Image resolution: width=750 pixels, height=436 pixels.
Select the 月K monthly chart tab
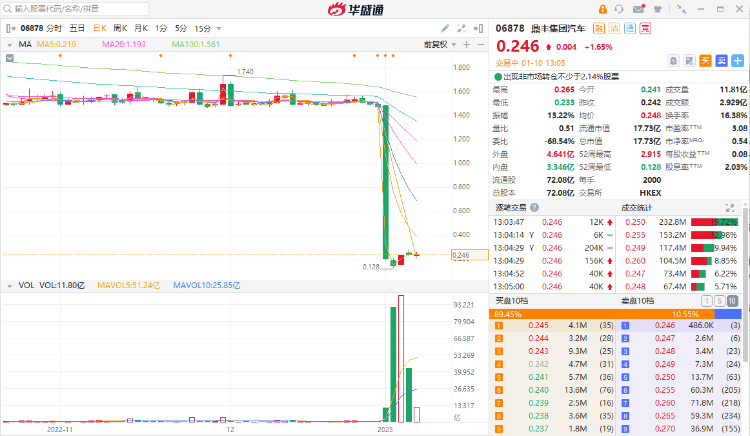(x=141, y=28)
